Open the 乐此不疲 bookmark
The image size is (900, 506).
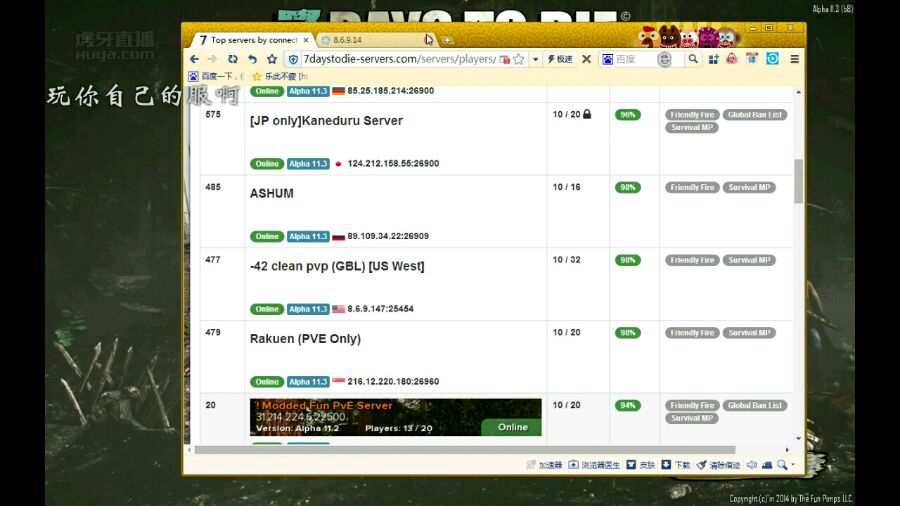[x=280, y=76]
